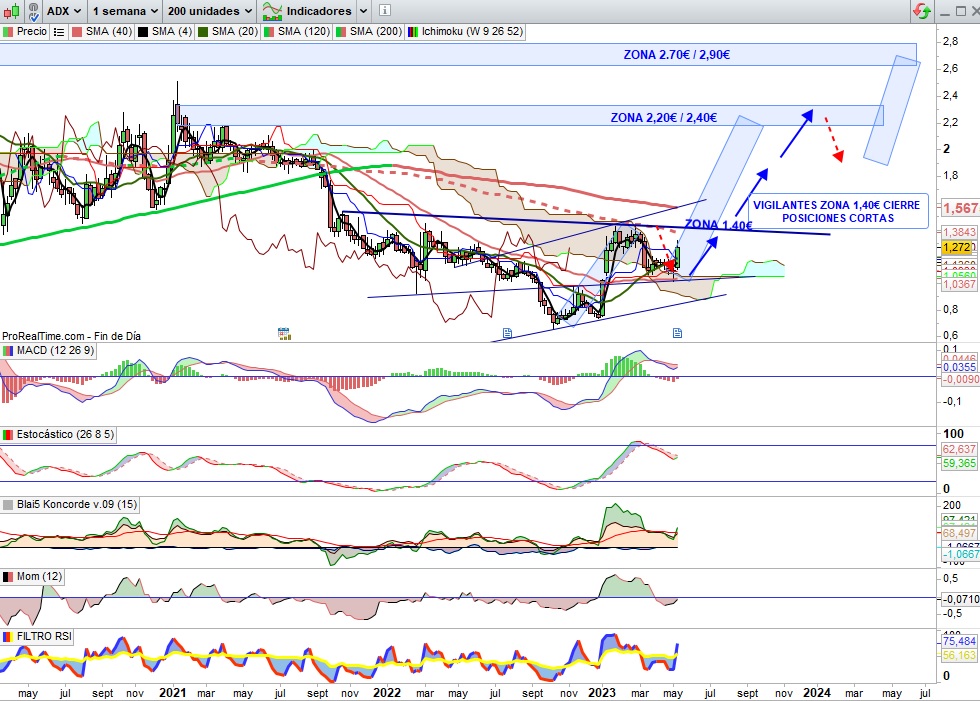Viewport: 980px width, 701px height.
Task: Click the 'ZONA 2.70€ / 2,90€' annotation
Action: [676, 55]
